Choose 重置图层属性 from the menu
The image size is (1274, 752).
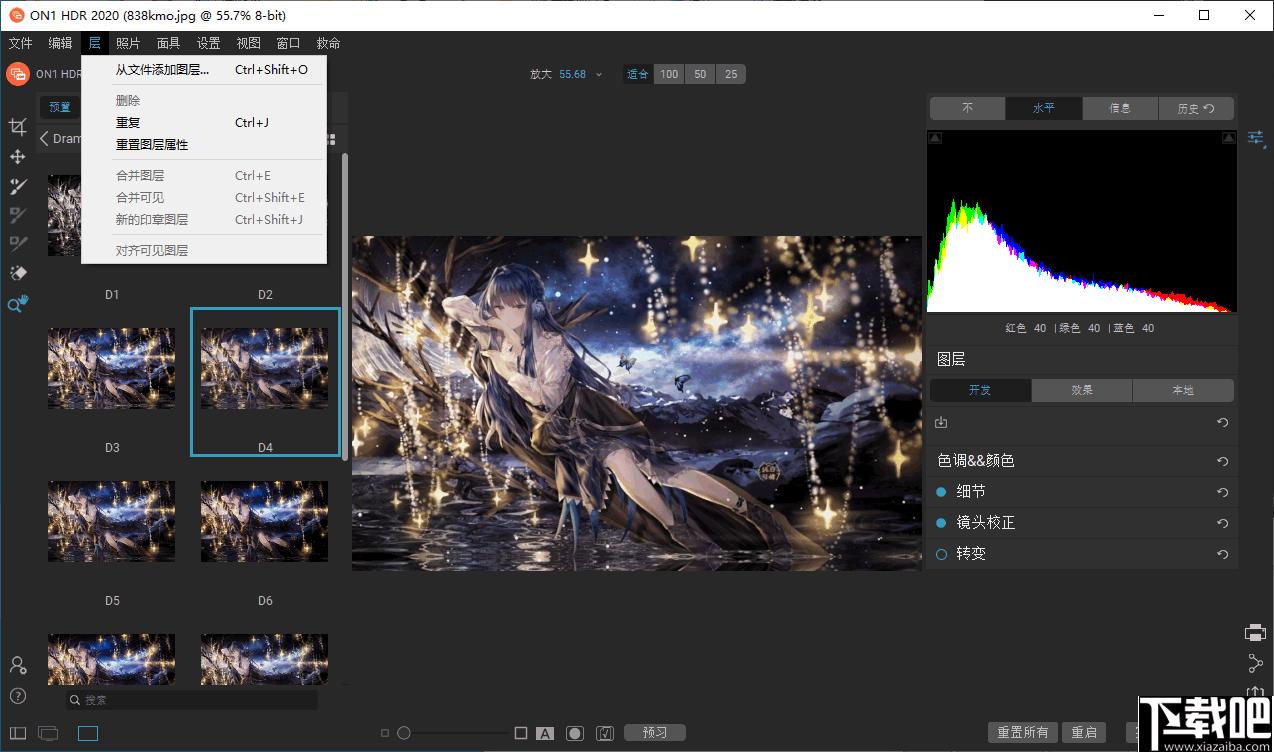click(204, 145)
